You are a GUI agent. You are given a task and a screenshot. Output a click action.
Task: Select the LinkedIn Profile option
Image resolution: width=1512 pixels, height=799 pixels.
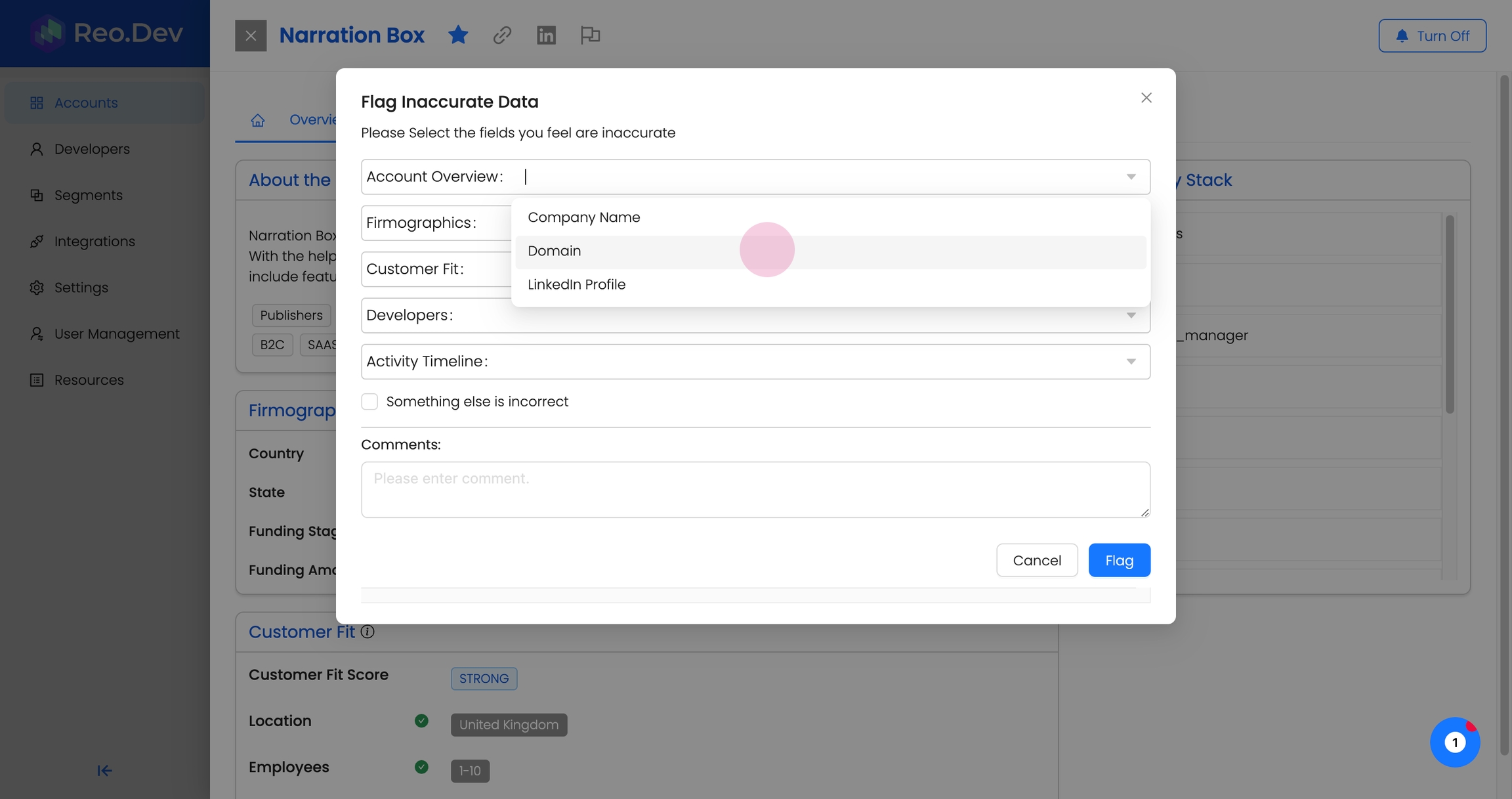point(576,285)
